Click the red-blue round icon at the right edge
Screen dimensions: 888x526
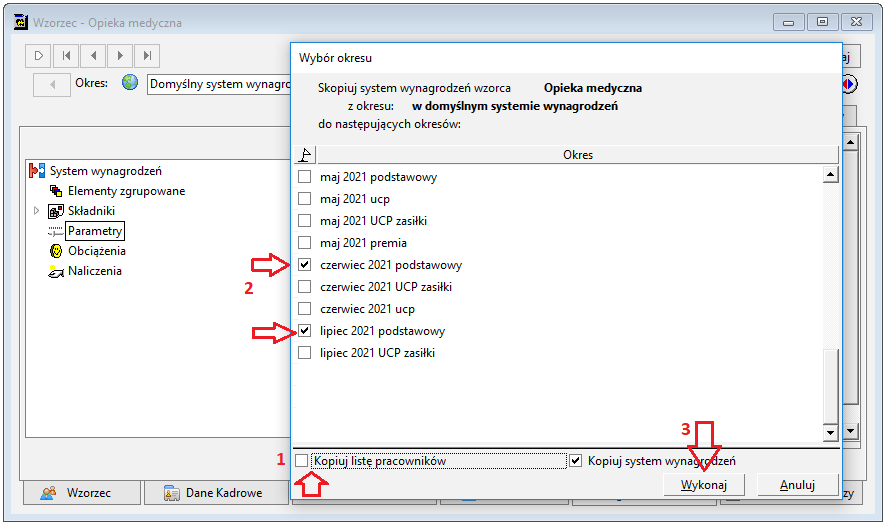(x=849, y=84)
